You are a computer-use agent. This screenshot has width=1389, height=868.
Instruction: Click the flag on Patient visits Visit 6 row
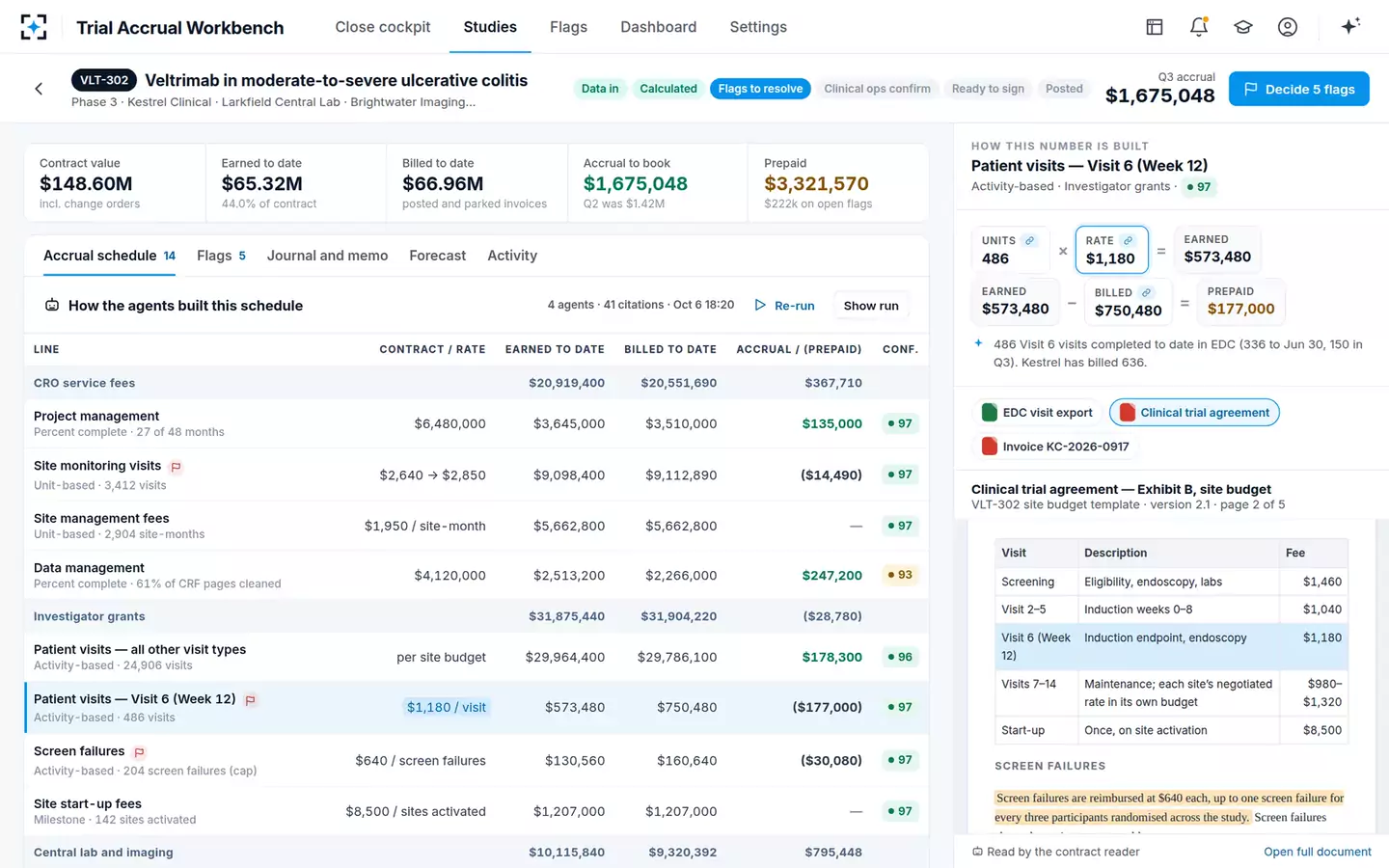[x=250, y=700]
